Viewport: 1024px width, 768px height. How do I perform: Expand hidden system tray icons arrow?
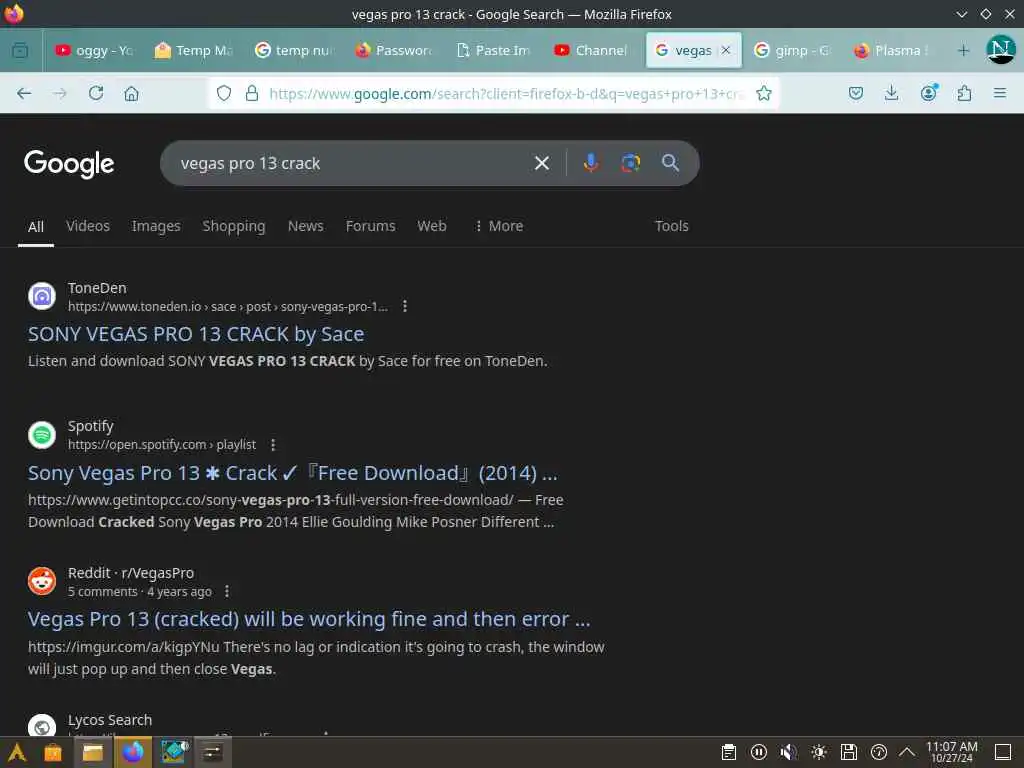[x=907, y=752]
